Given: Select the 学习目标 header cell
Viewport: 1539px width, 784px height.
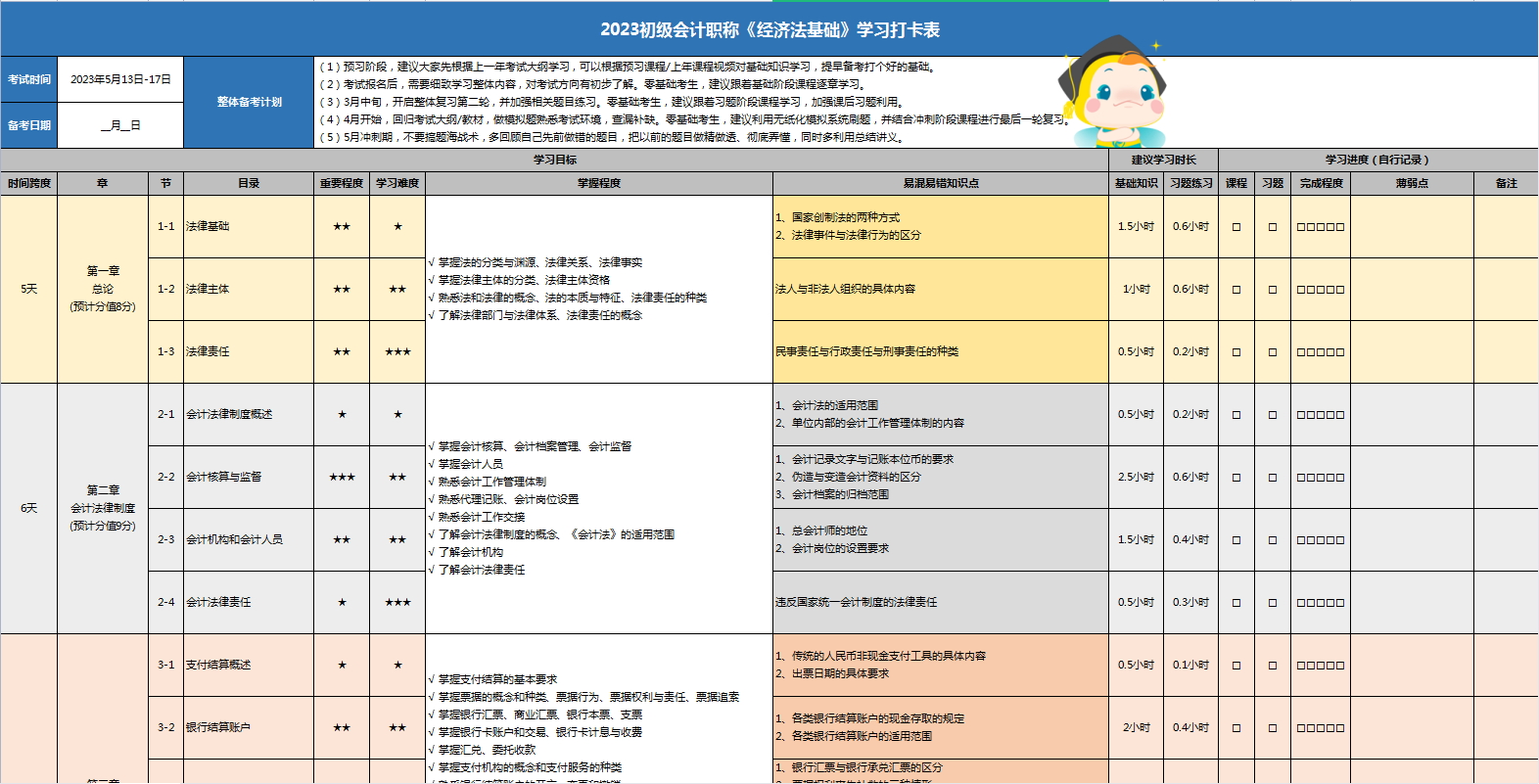Looking at the screenshot, I should point(554,160).
